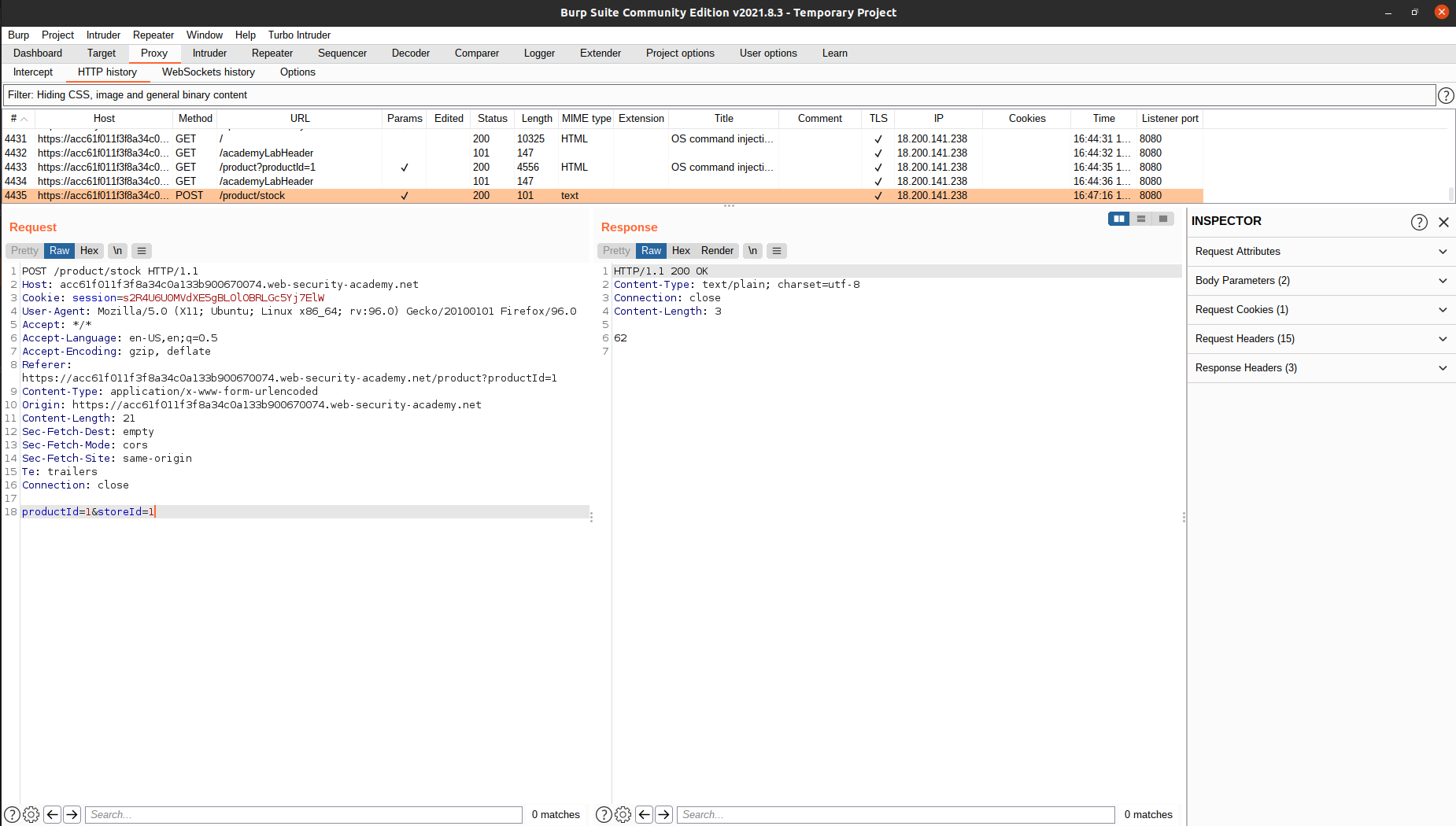Select Hex view in Request pane
Image resolution: width=1456 pixels, height=826 pixels.
[x=89, y=251]
